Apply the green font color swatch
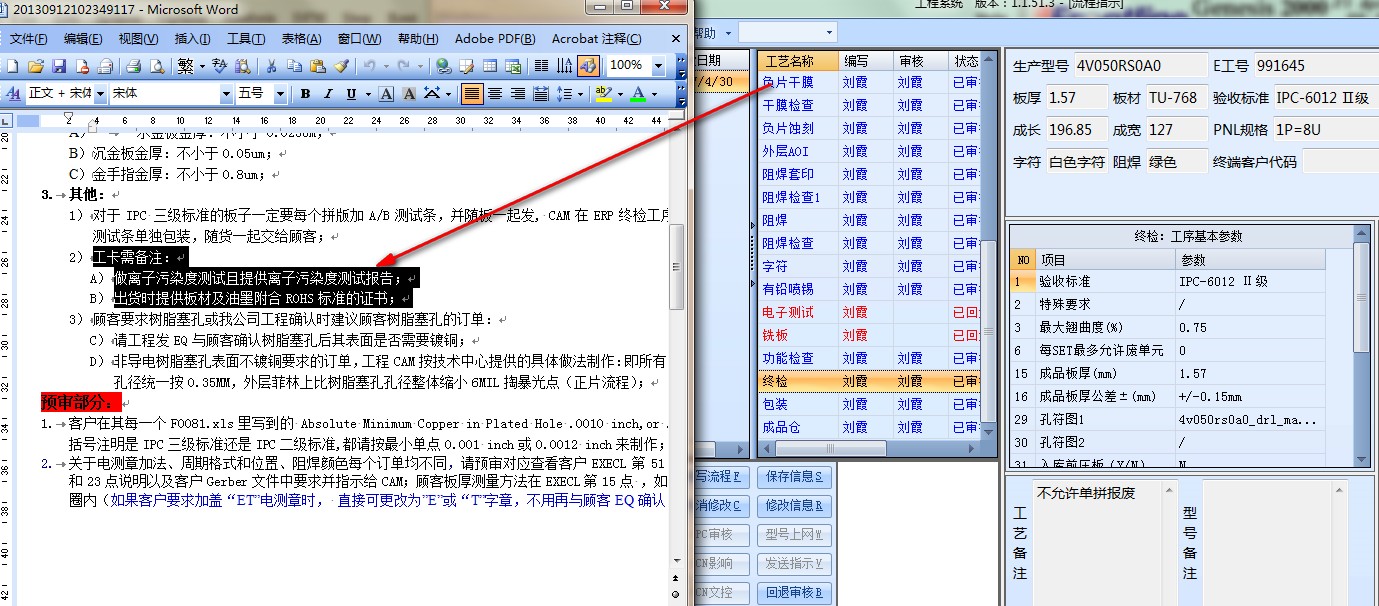 [x=637, y=94]
